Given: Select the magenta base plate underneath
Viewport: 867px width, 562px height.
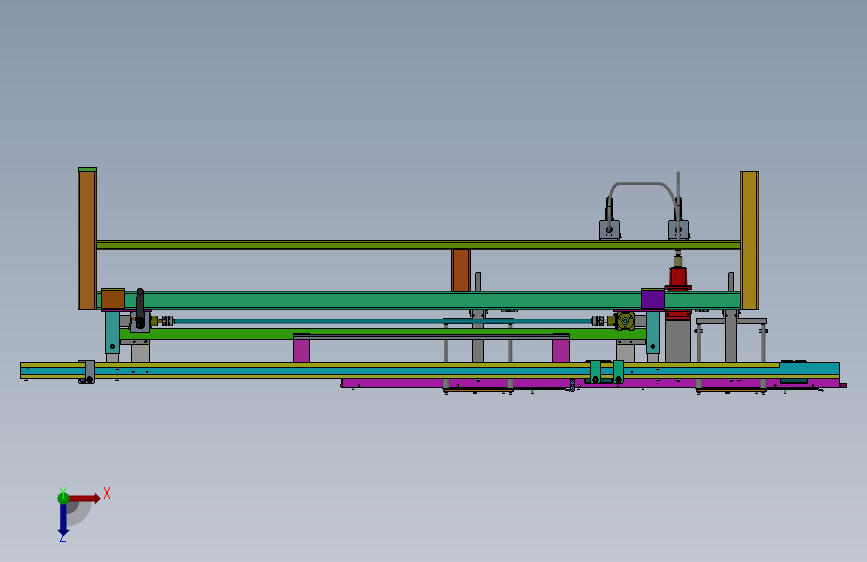Looking at the screenshot, I should (592, 383).
